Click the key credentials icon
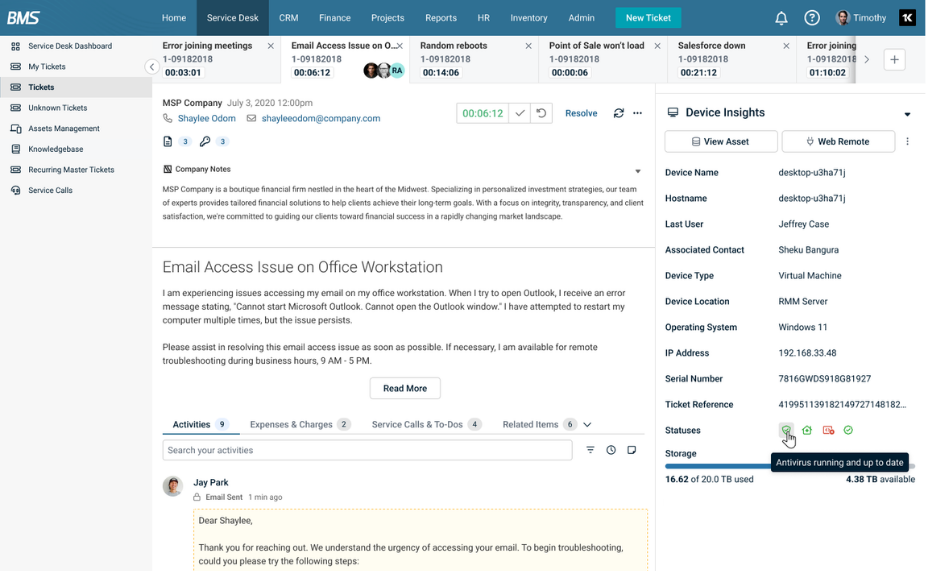 205,142
